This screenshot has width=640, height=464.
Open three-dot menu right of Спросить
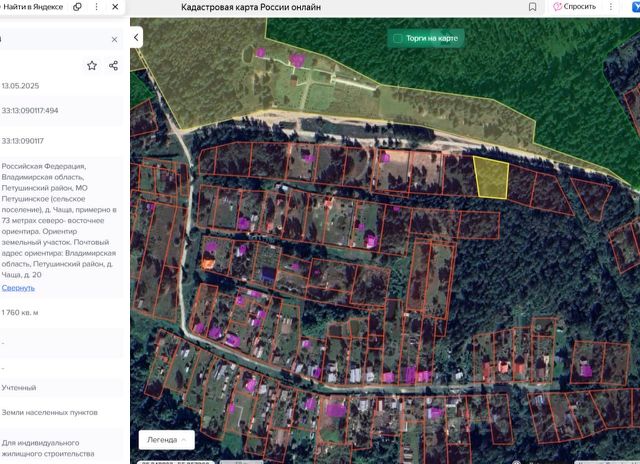(x=611, y=7)
